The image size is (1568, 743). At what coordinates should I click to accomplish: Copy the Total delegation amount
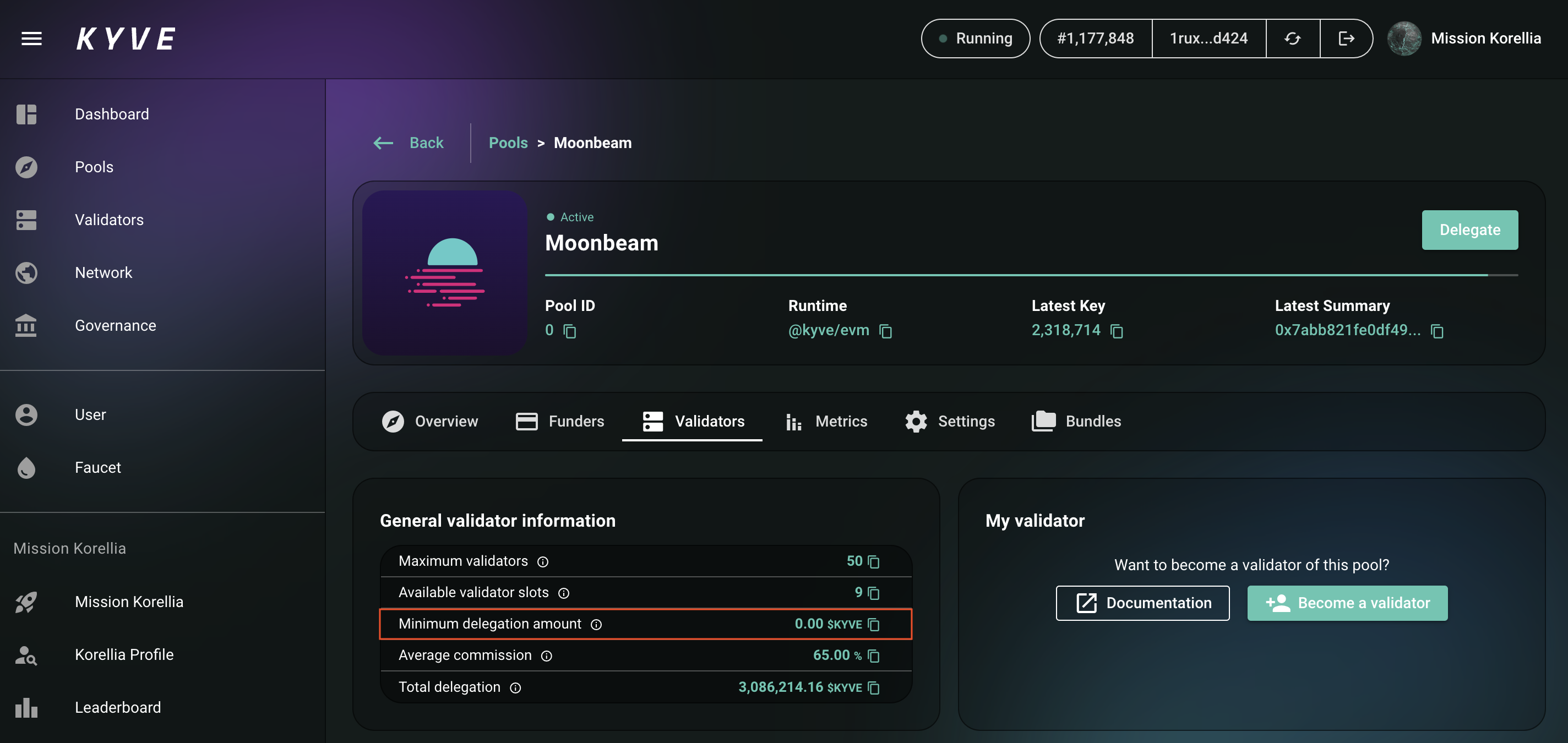[874, 687]
